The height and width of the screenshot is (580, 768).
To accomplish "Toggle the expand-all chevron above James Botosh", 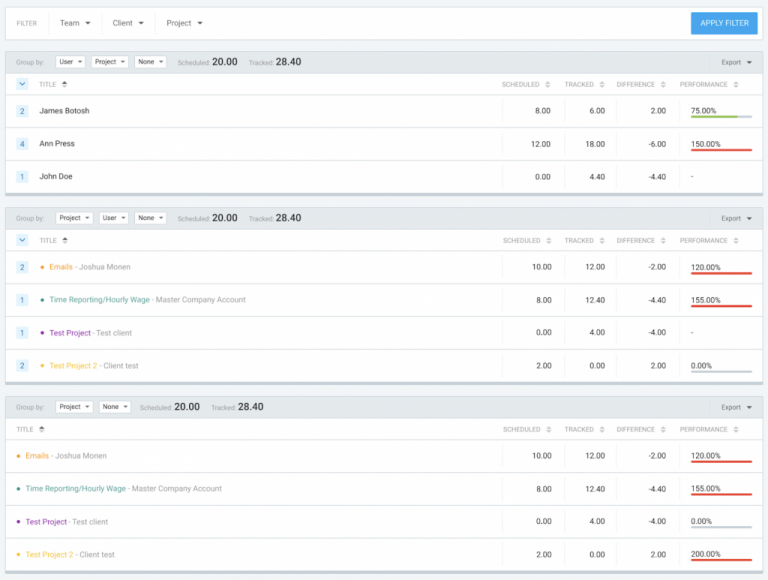I will click(x=22, y=85).
